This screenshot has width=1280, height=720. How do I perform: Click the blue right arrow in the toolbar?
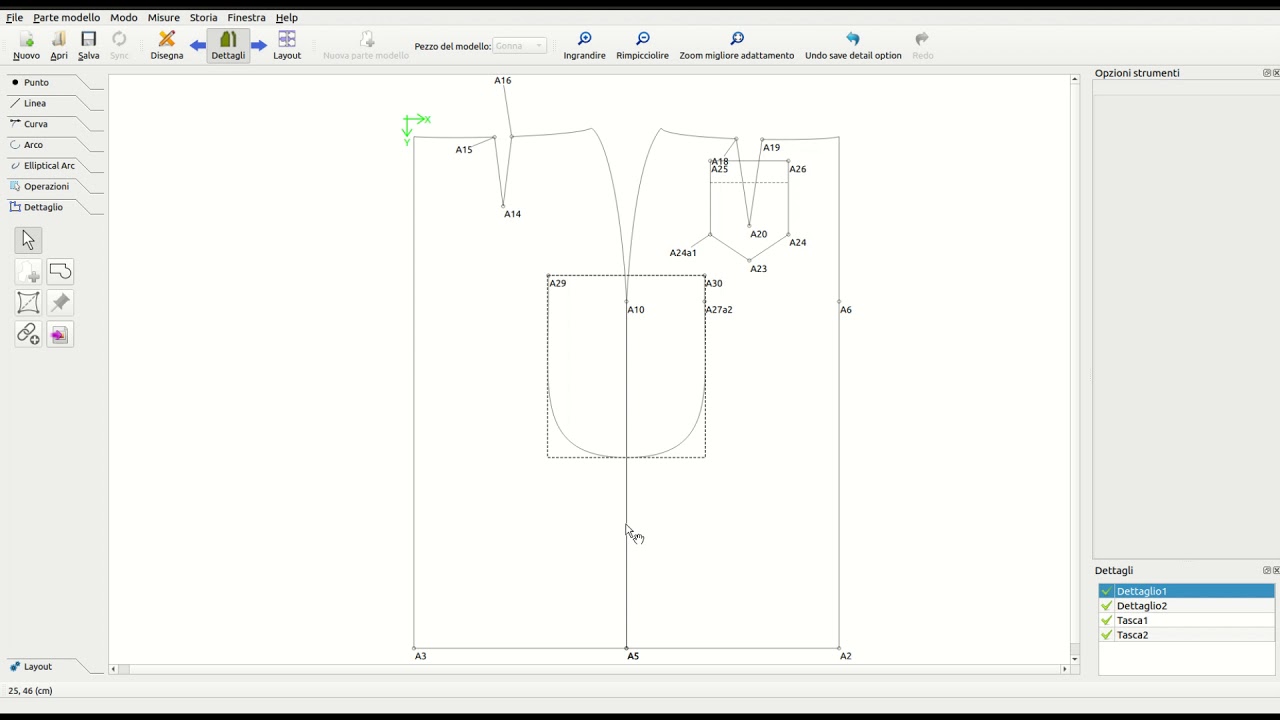(259, 45)
